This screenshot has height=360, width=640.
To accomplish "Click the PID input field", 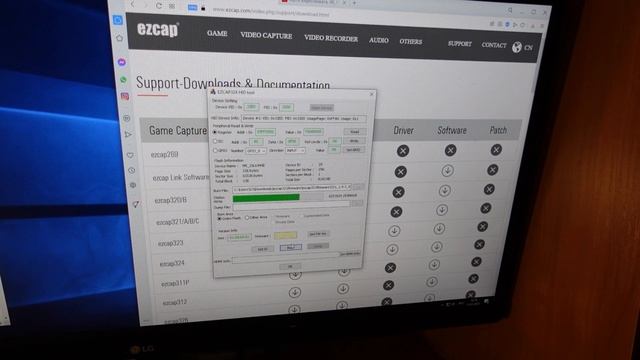I will tap(286, 107).
